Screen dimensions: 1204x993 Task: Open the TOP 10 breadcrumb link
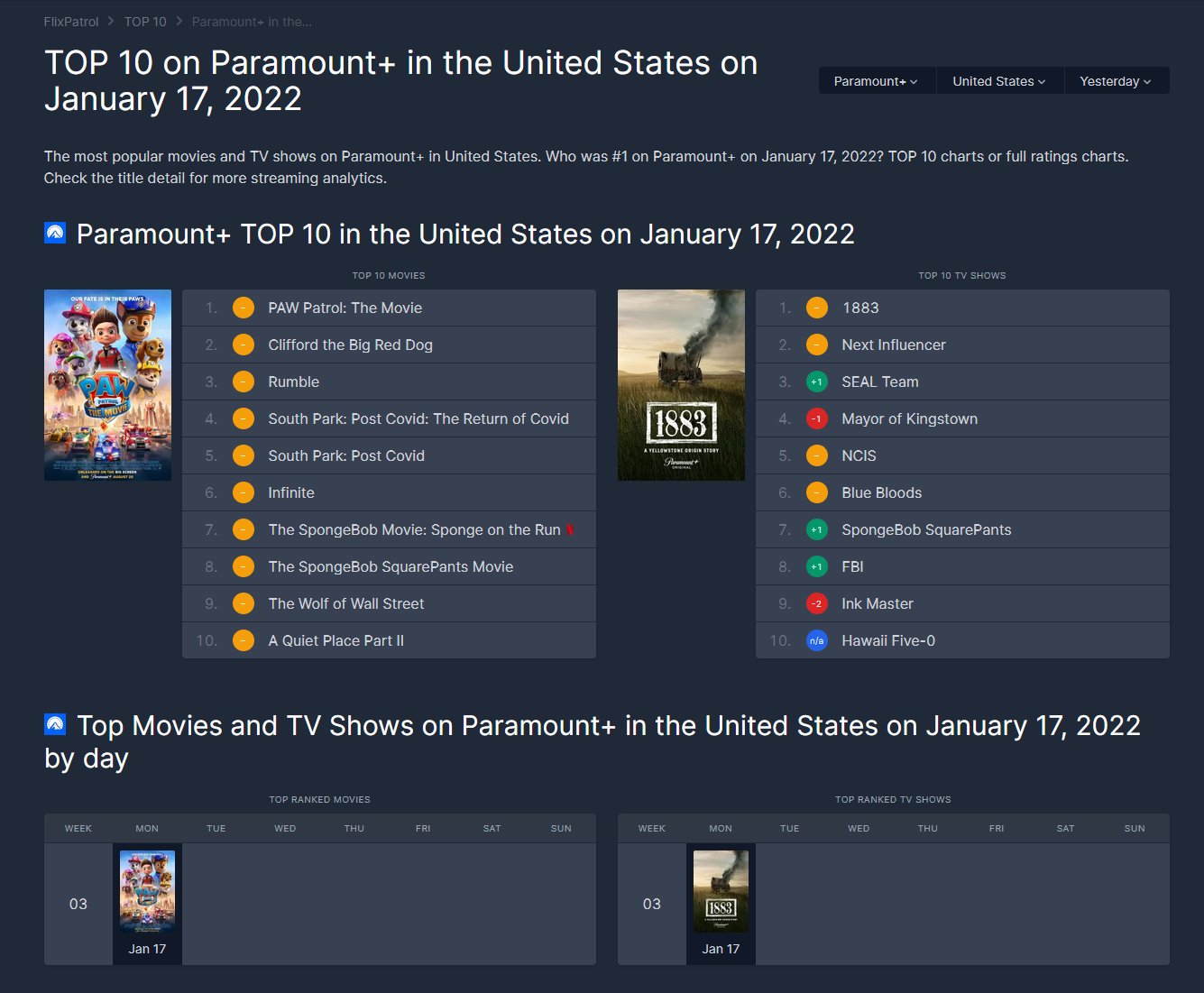coord(145,22)
